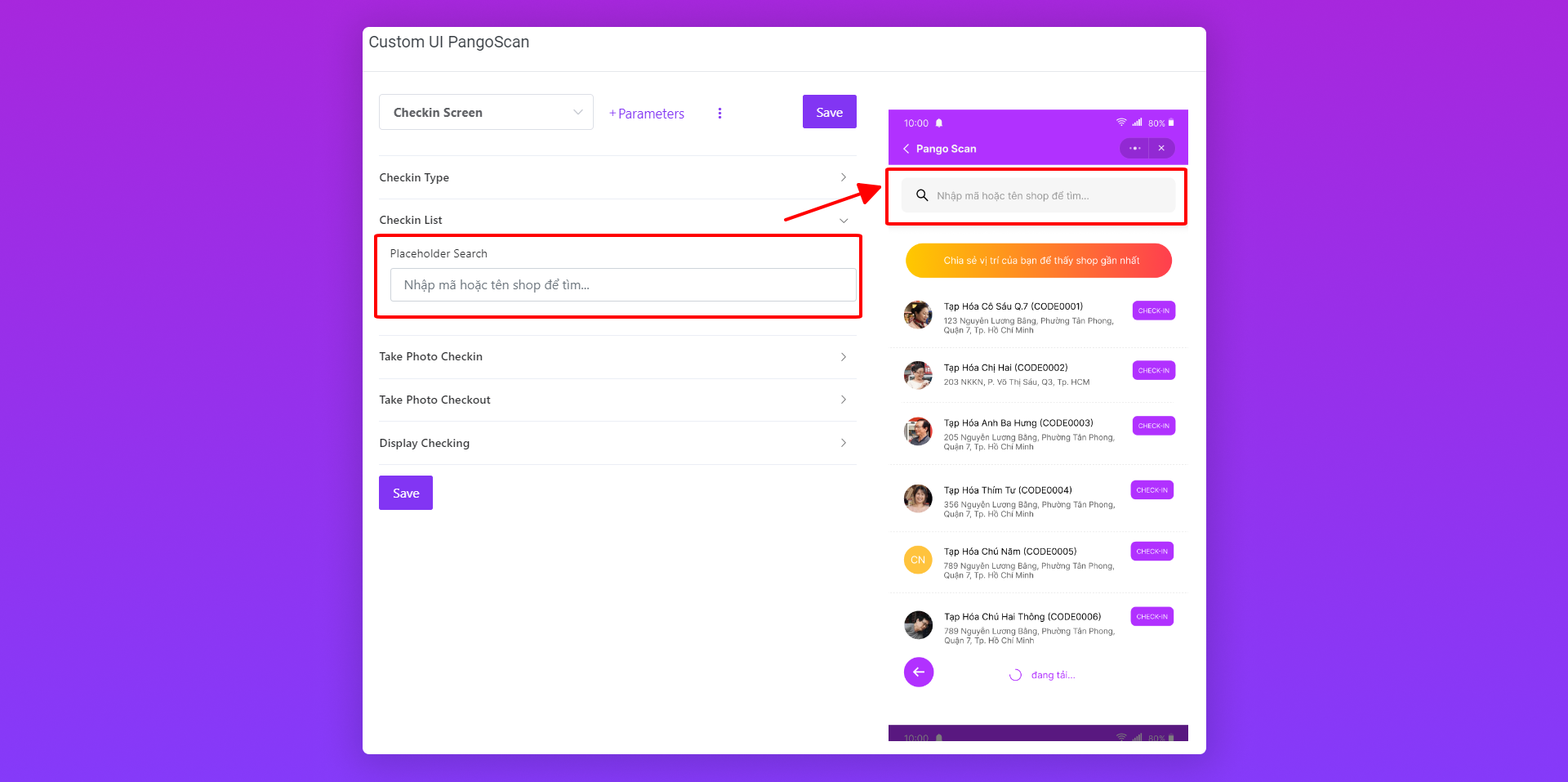Click the avatar of Tạp Hóa Cô Sáu
The image size is (1568, 782).
[x=918, y=315]
